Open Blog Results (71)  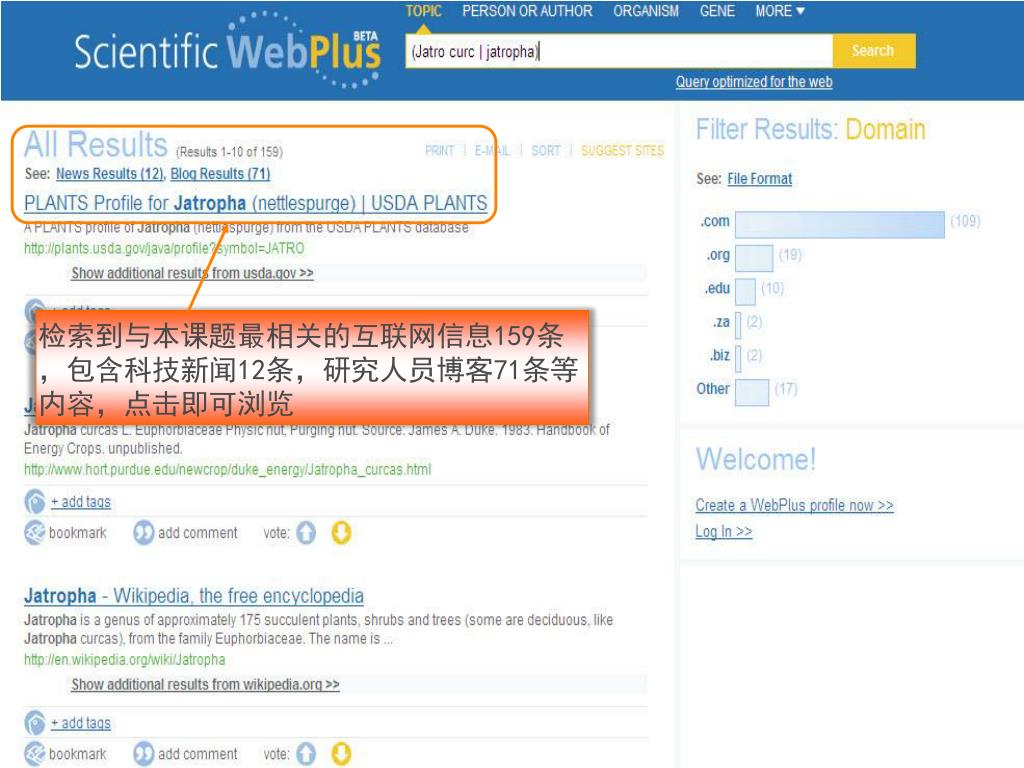click(x=220, y=174)
